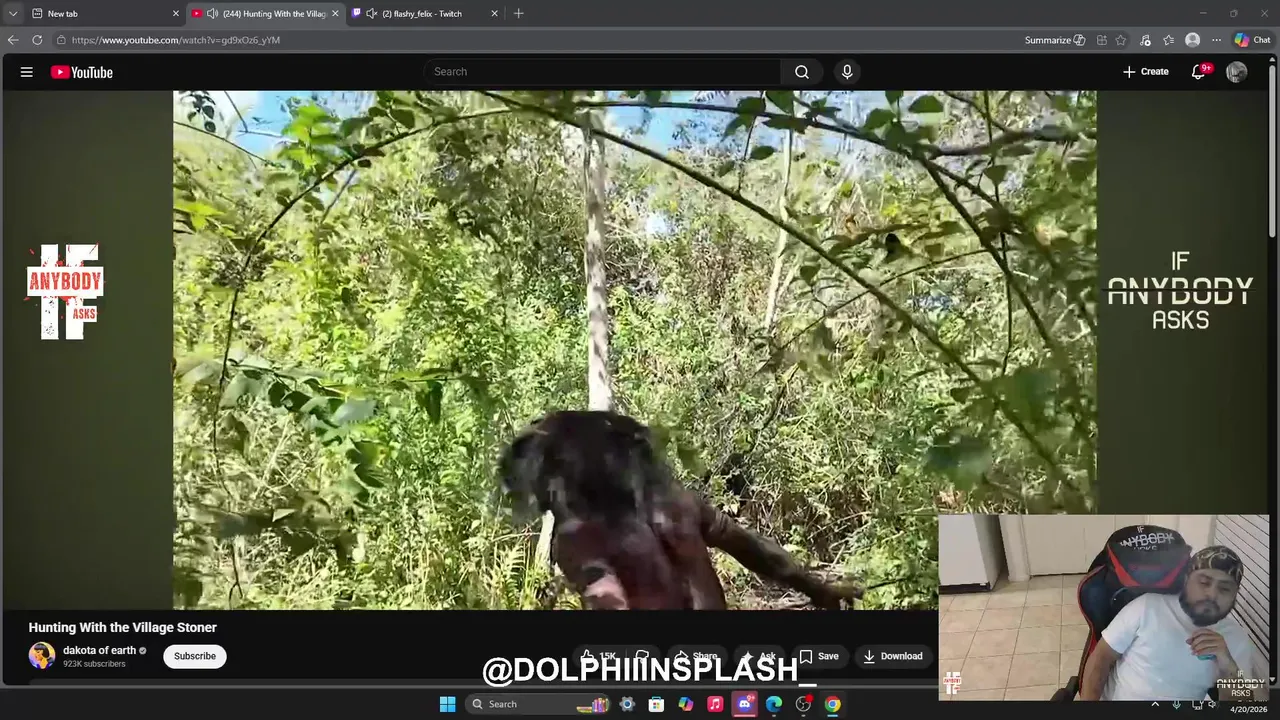This screenshot has width=1280, height=720.
Task: Subscribe to dakota of earth
Action: click(x=195, y=656)
